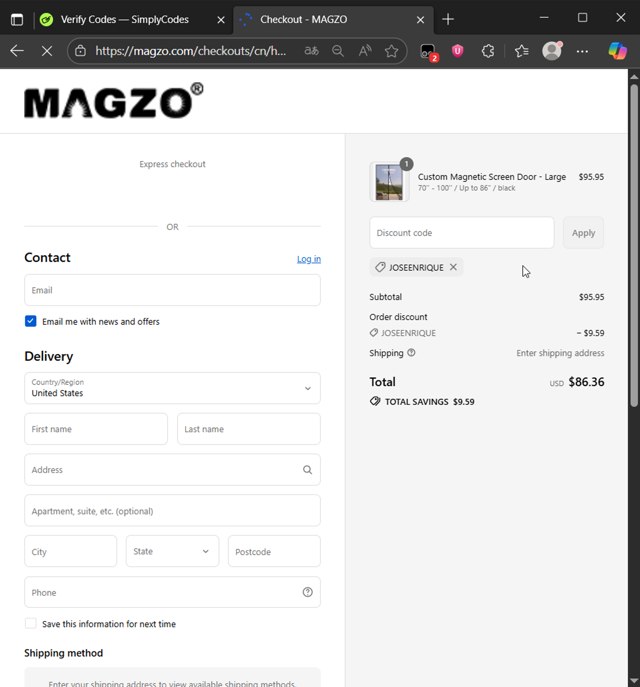Open Read aloud icon in address bar

pos(364,51)
